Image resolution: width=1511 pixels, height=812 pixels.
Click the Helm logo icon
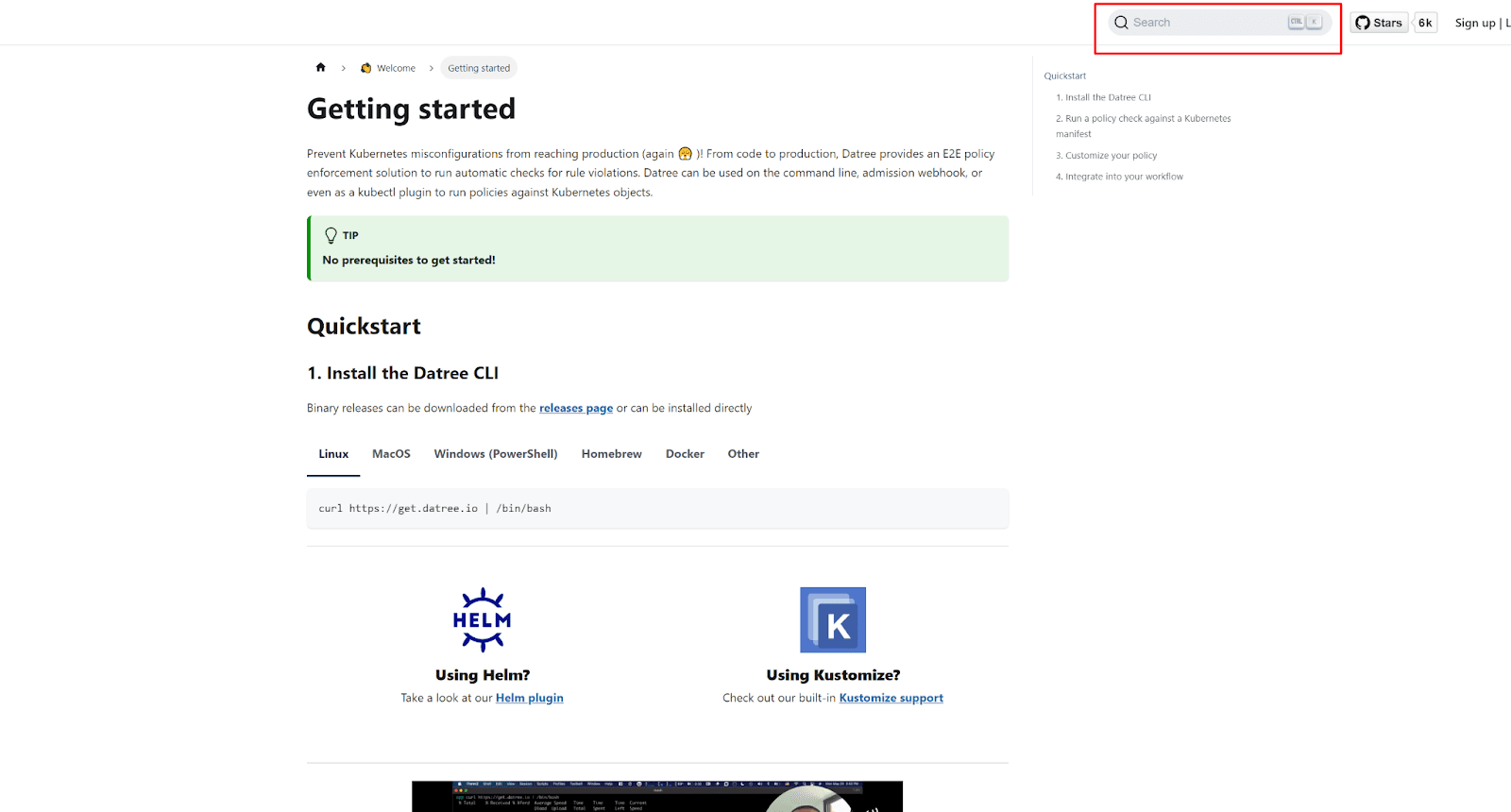point(482,619)
